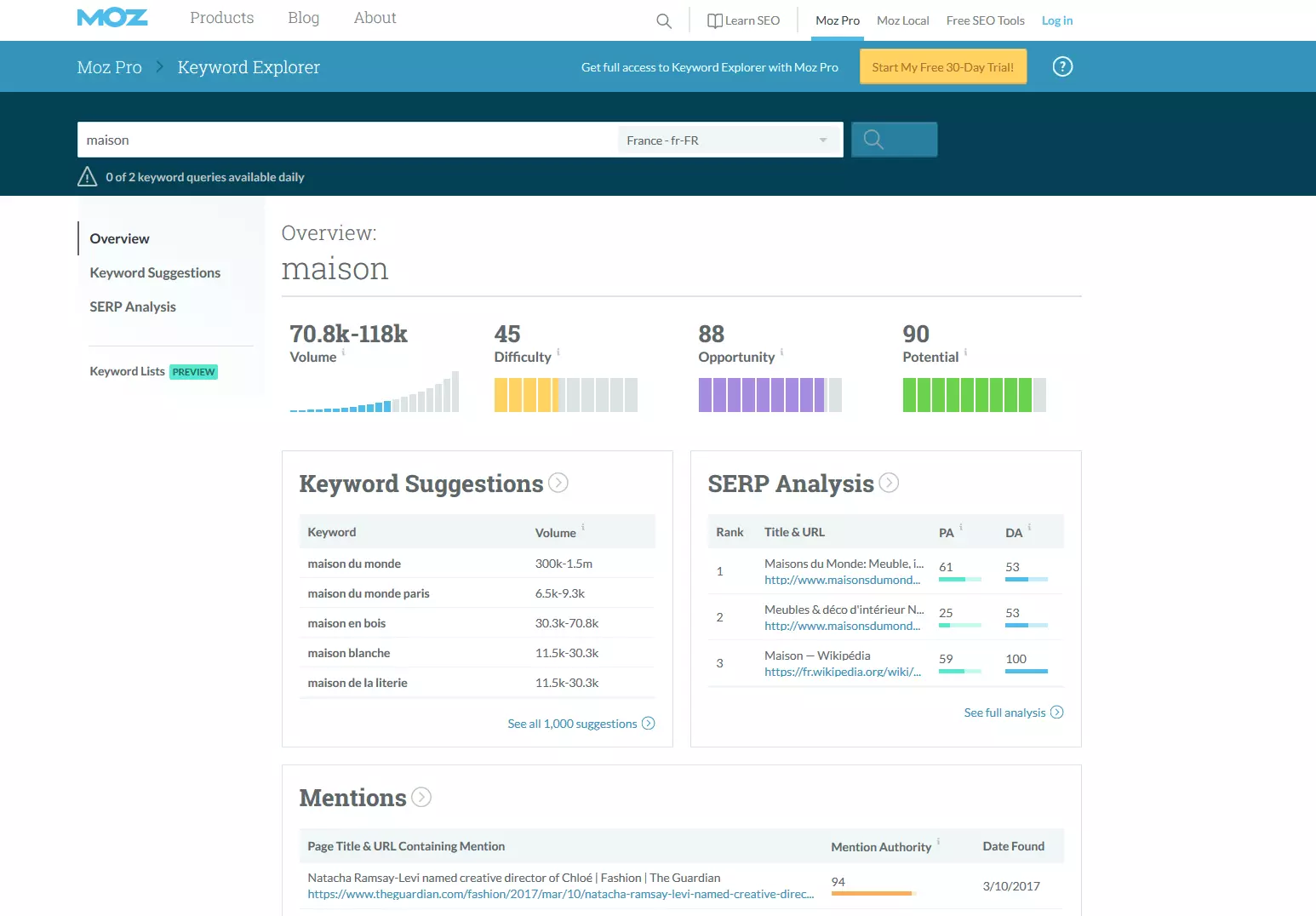Open Keyword Suggestions arrow circle icon
This screenshot has width=1316, height=916.
click(558, 483)
